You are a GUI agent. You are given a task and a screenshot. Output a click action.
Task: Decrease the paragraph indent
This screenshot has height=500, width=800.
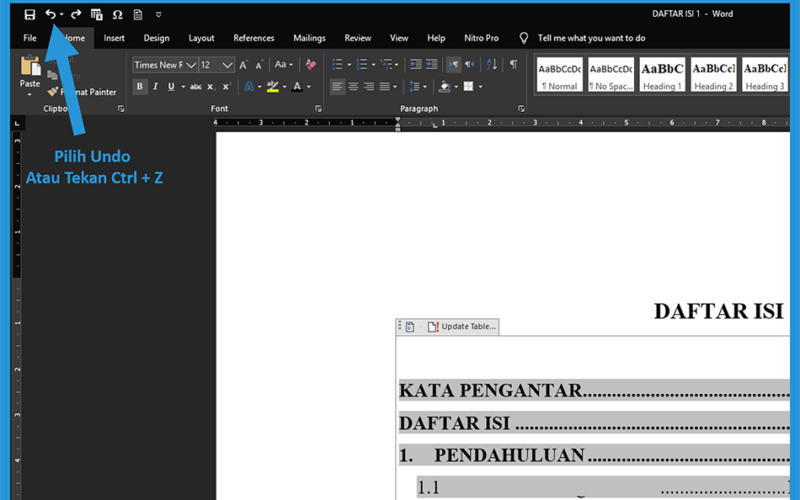tap(416, 64)
